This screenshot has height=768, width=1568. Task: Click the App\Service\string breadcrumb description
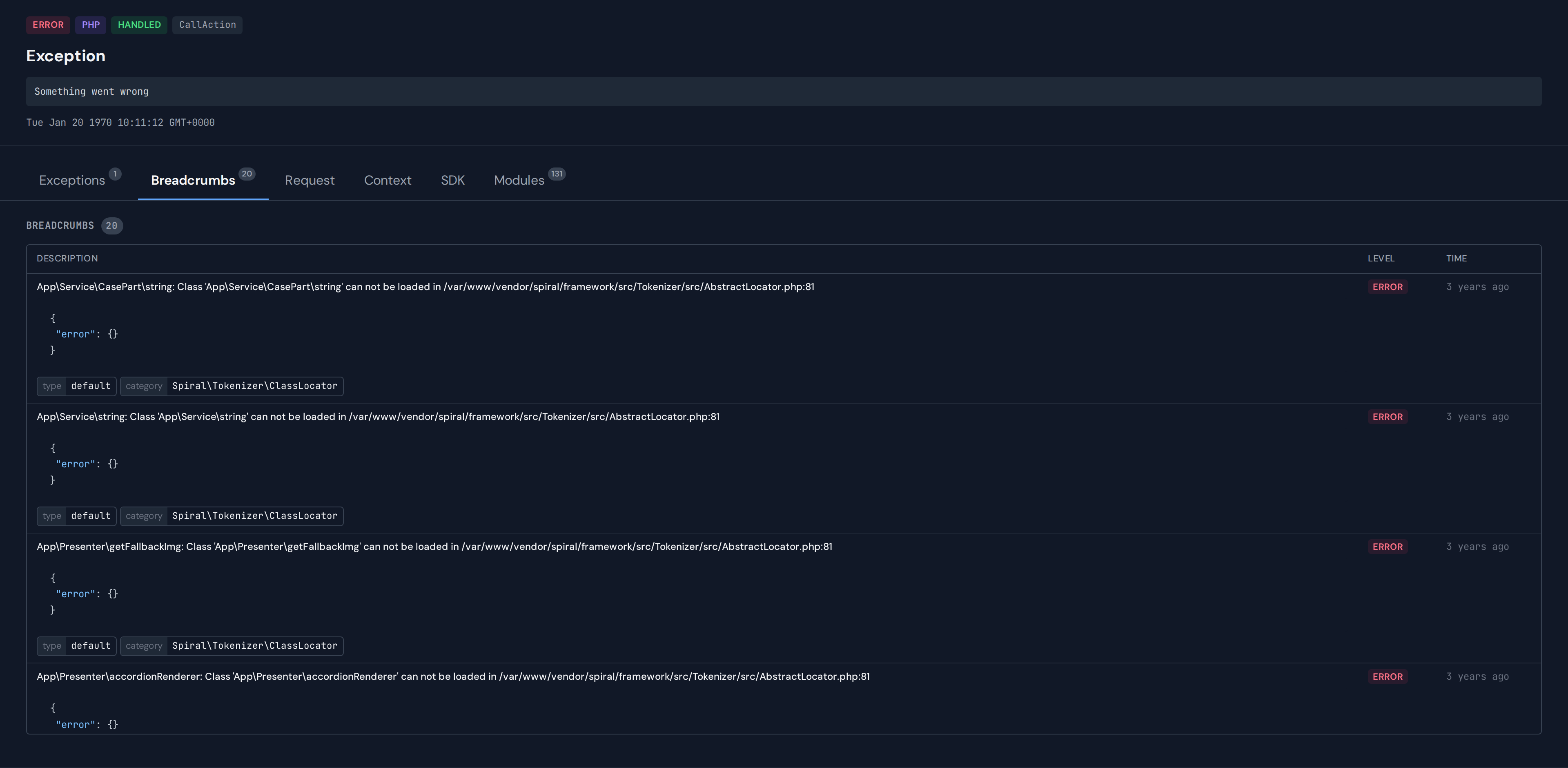click(x=377, y=417)
